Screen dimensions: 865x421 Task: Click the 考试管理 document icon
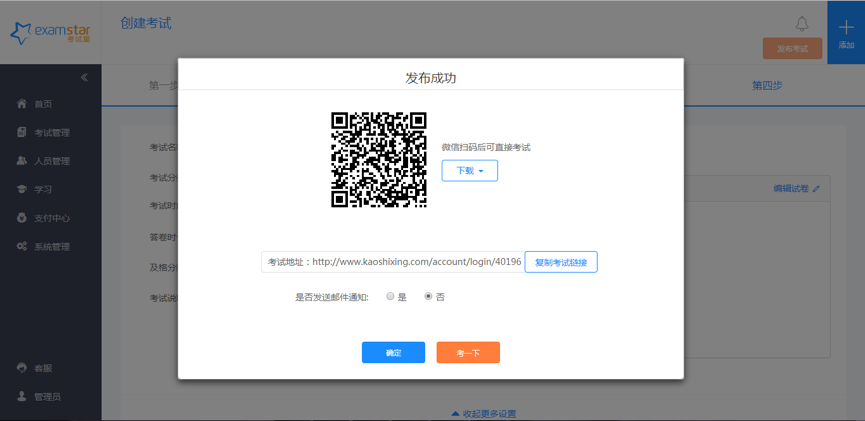click(22, 132)
